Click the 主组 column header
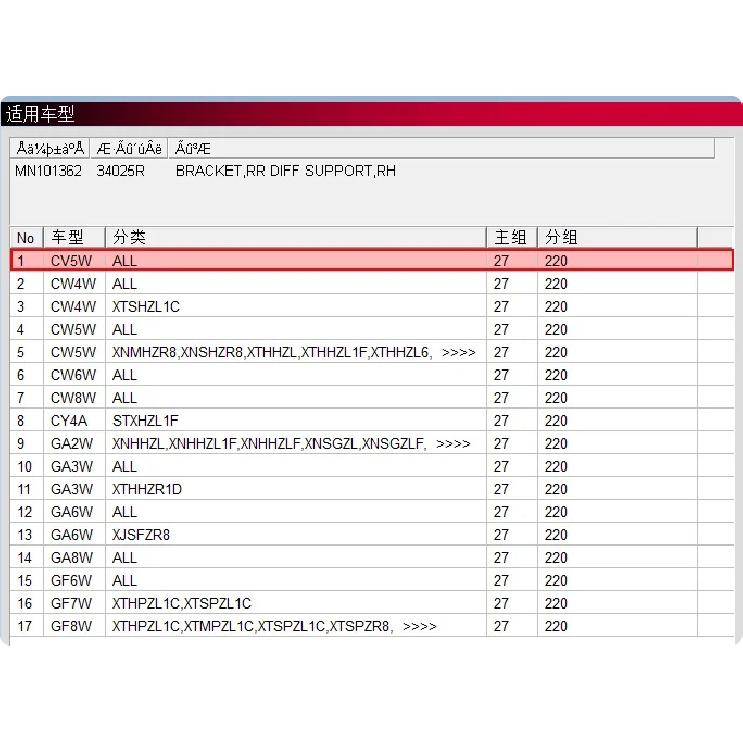 (x=512, y=237)
